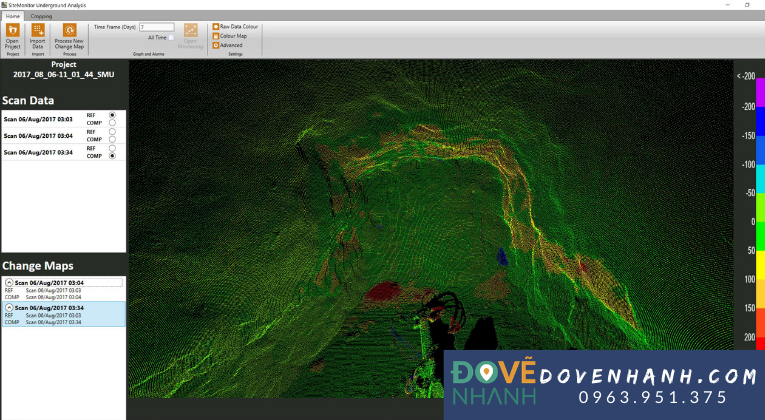Select 'Scan 06/Aug/2017 03:04' scan data row
This screenshot has height=420, width=765.
pyautogui.click(x=63, y=136)
